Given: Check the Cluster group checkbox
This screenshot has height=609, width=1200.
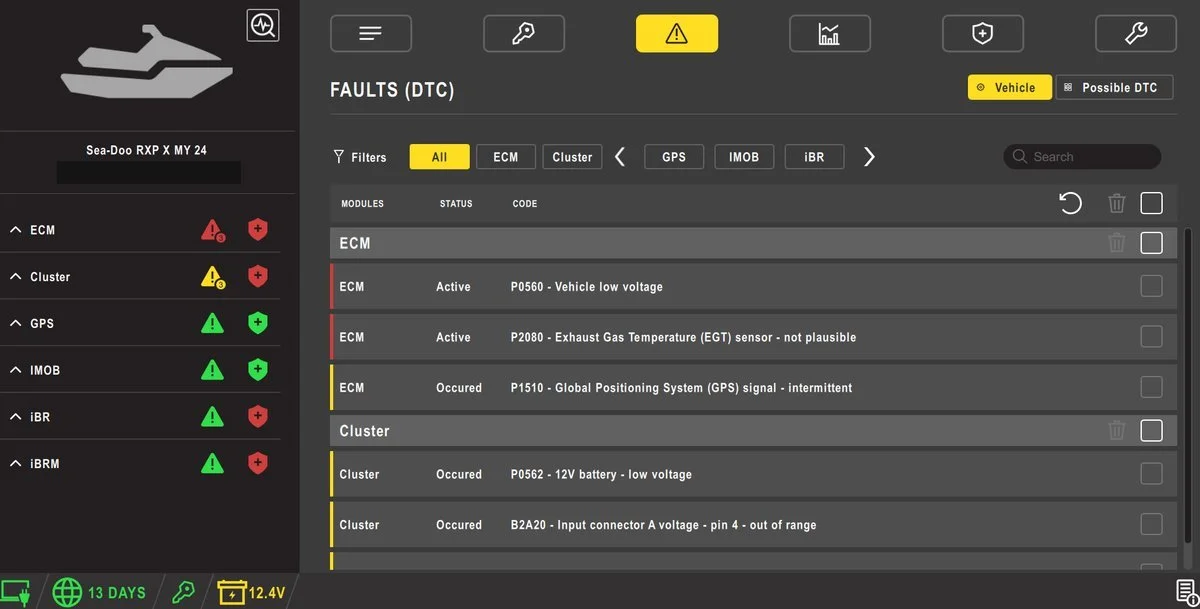Looking at the screenshot, I should (1152, 430).
